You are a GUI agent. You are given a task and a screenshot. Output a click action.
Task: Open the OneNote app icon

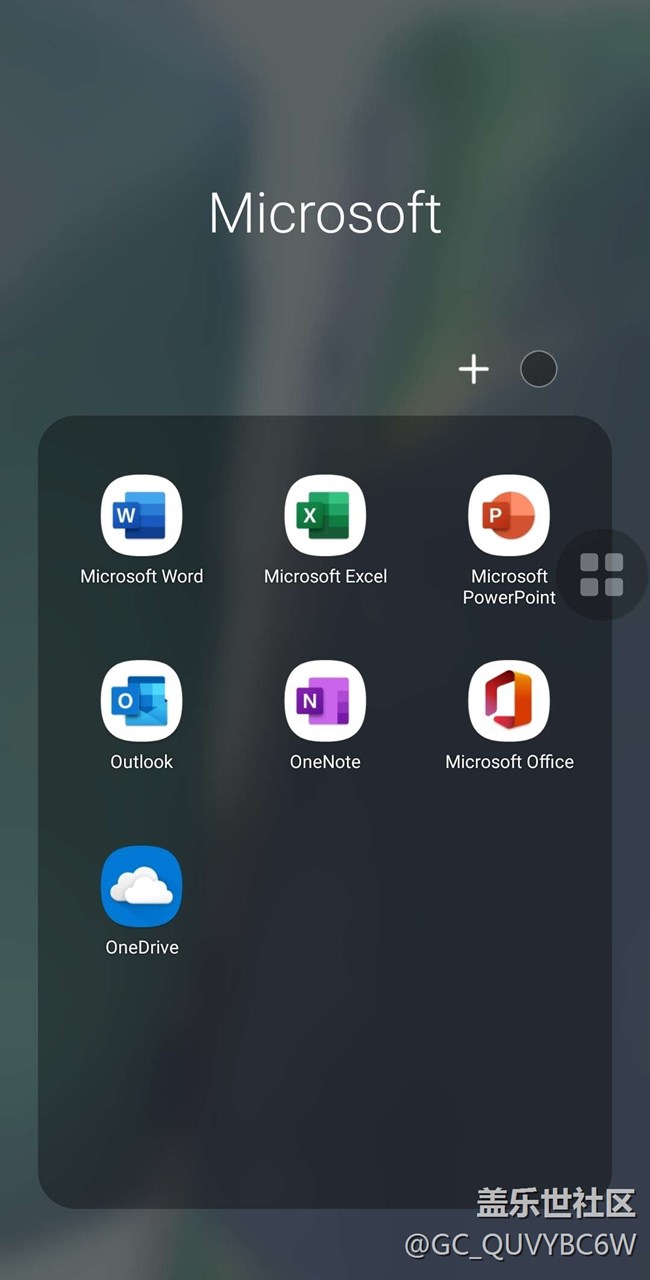325,701
